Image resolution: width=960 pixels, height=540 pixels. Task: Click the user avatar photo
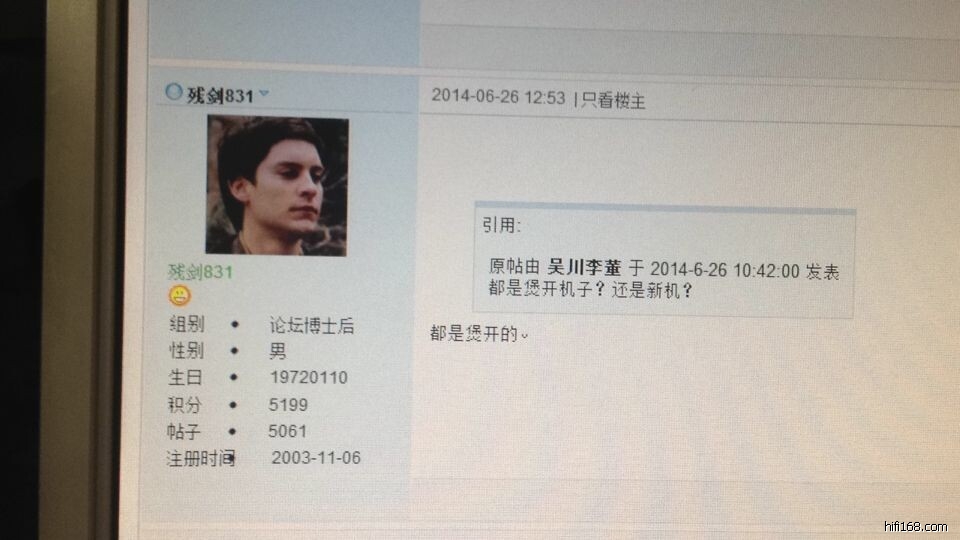[x=277, y=186]
